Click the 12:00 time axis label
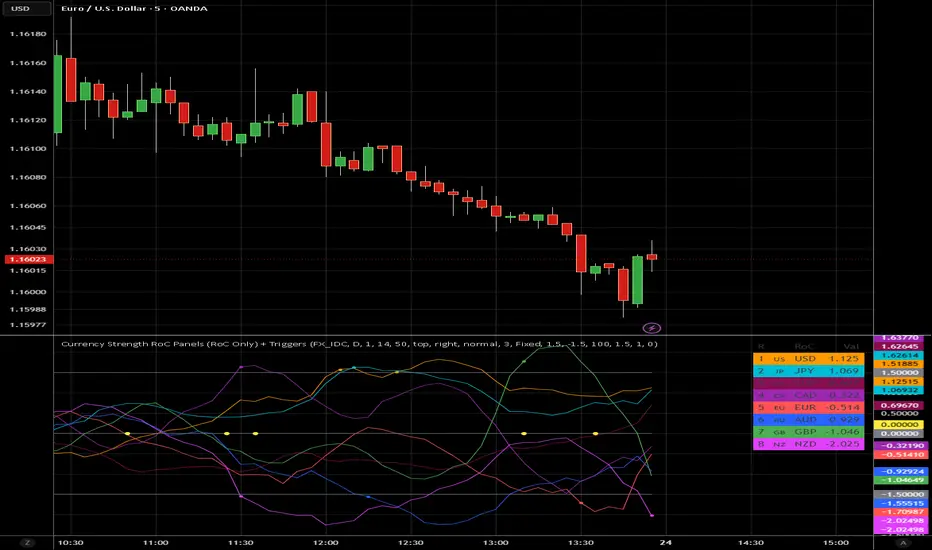 (x=326, y=542)
